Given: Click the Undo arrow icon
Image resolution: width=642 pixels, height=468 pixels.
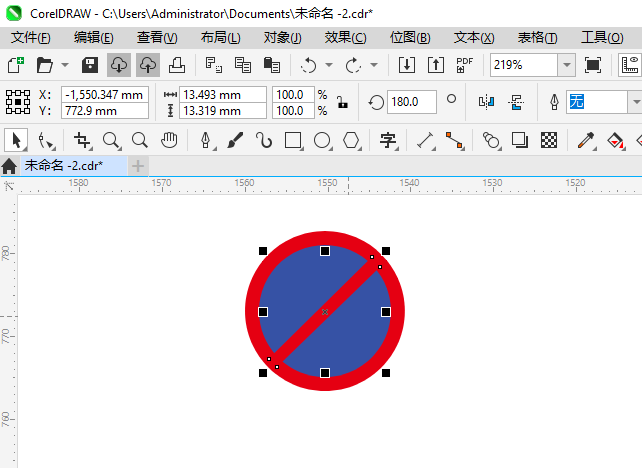Looking at the screenshot, I should 308,65.
